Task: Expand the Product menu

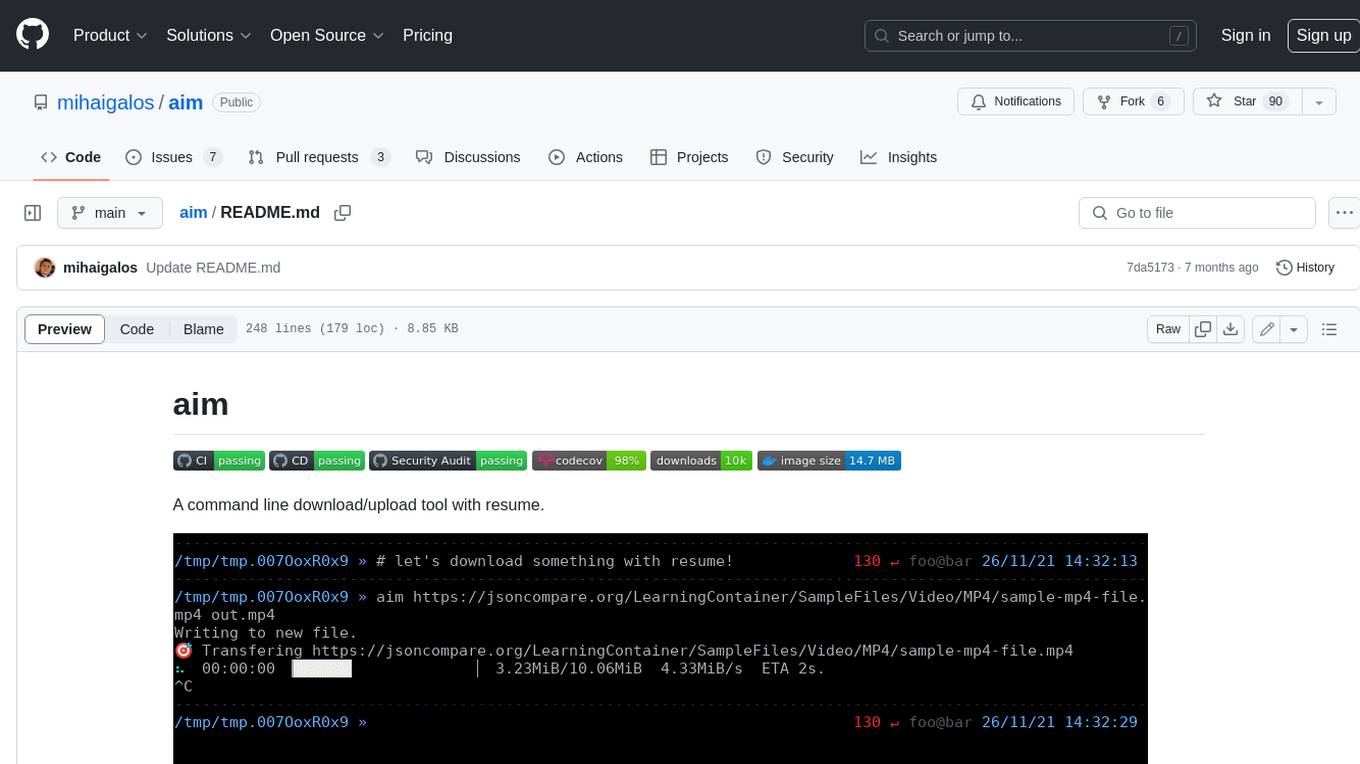Action: click(x=110, y=35)
